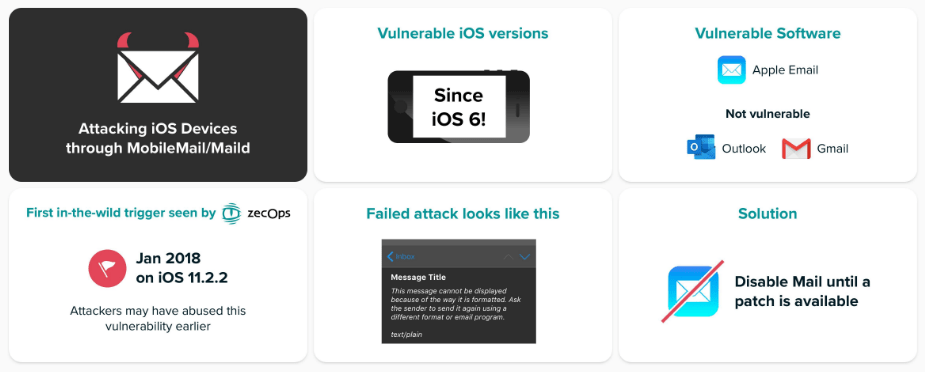This screenshot has width=925, height=372.
Task: Click the Jan 2018 on iOS 11.2.2 text
Action: tap(182, 268)
